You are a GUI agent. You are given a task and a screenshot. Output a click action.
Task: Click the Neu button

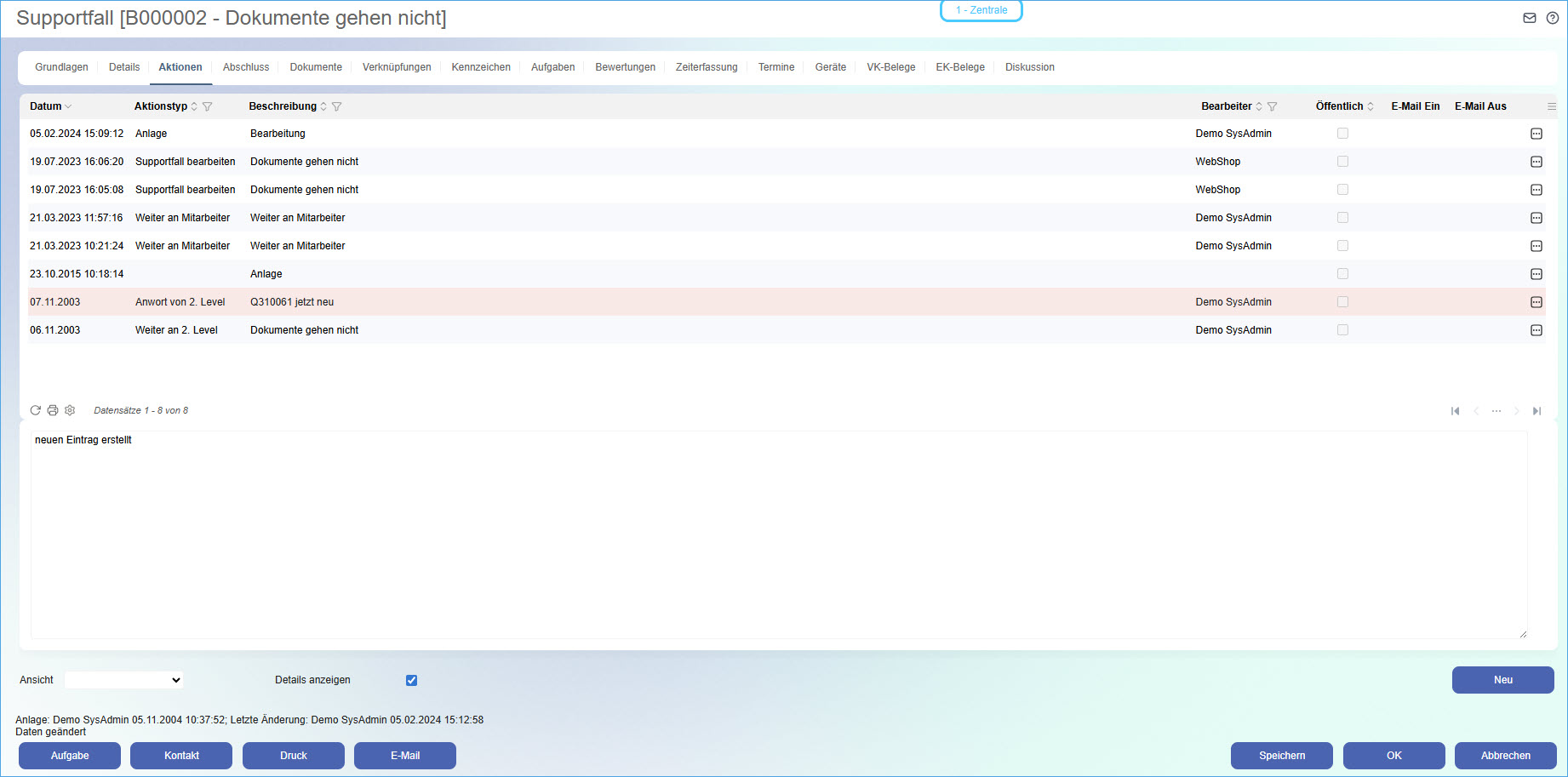tap(1503, 680)
